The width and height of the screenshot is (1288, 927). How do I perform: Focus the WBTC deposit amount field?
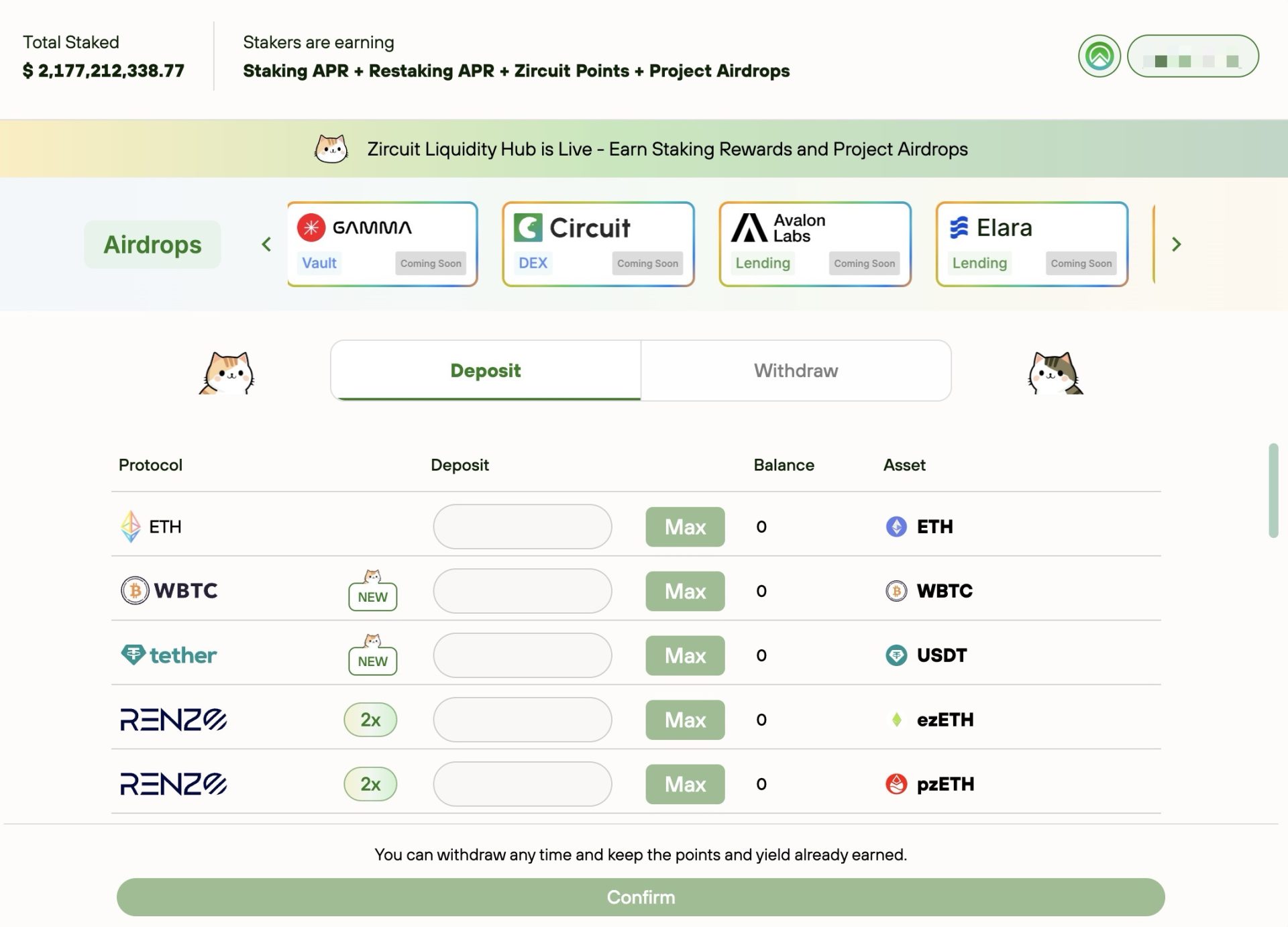(x=523, y=591)
